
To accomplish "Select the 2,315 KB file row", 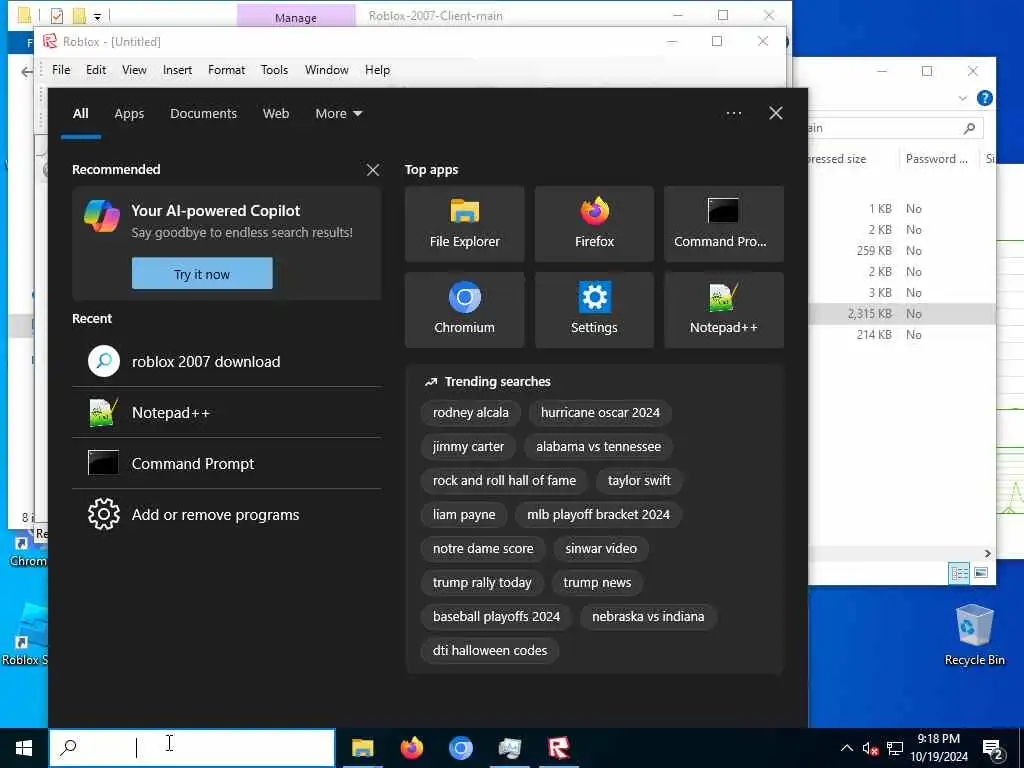I will click(902, 313).
